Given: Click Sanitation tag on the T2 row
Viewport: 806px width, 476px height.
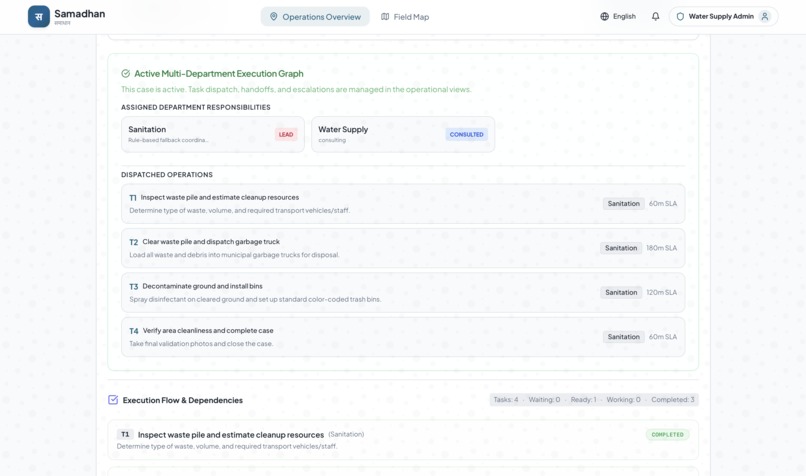Looking at the screenshot, I should click(x=621, y=248).
